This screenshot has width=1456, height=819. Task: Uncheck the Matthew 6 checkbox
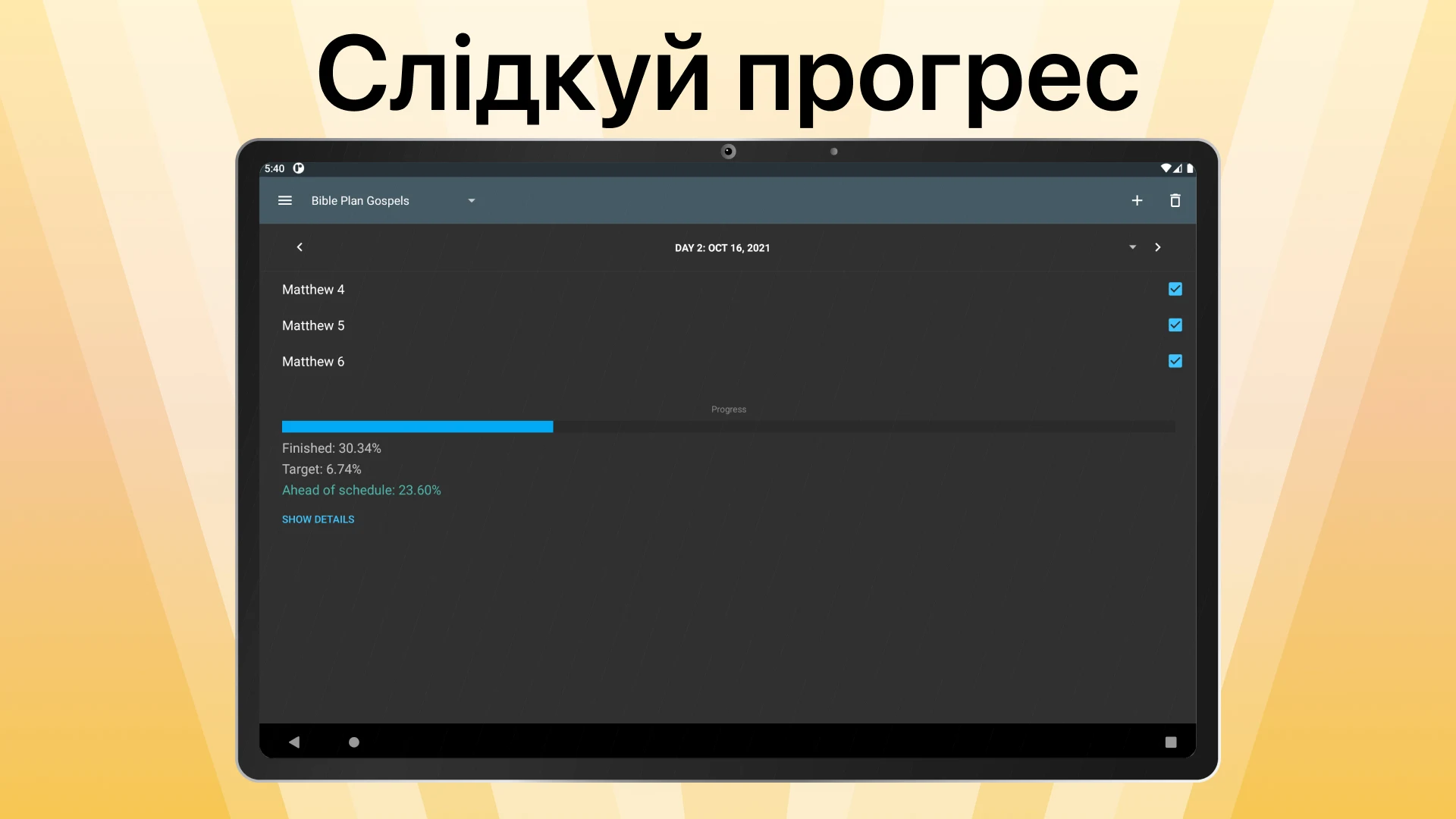(x=1175, y=361)
